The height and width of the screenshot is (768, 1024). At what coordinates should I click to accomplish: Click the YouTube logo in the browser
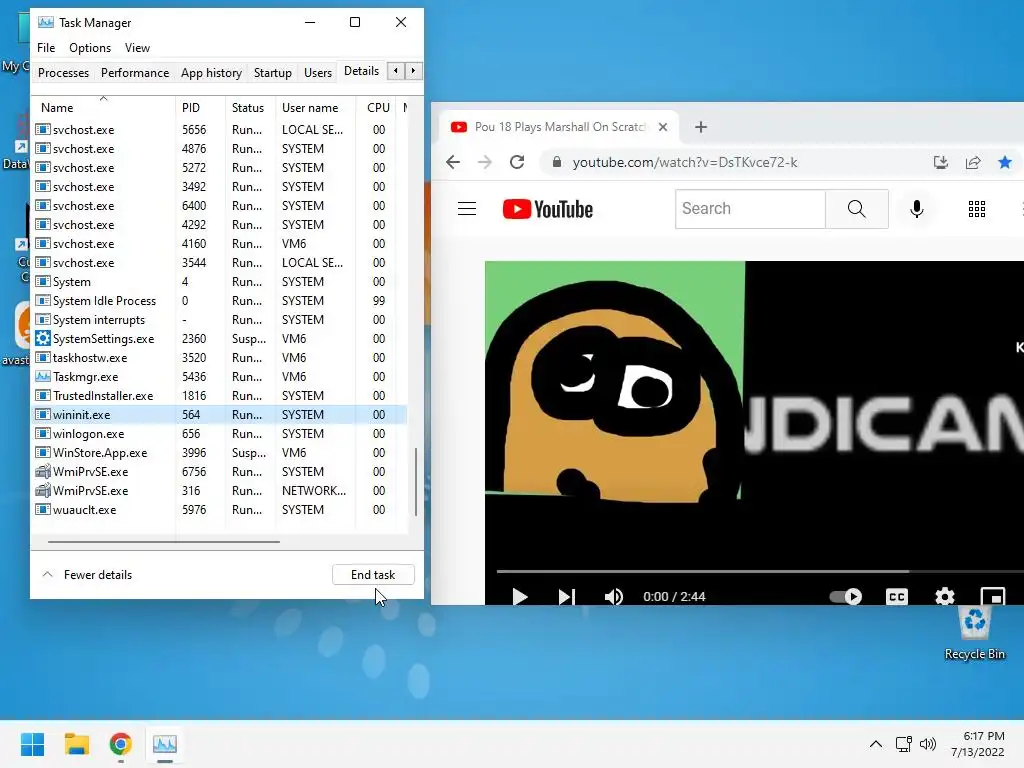pyautogui.click(x=547, y=209)
